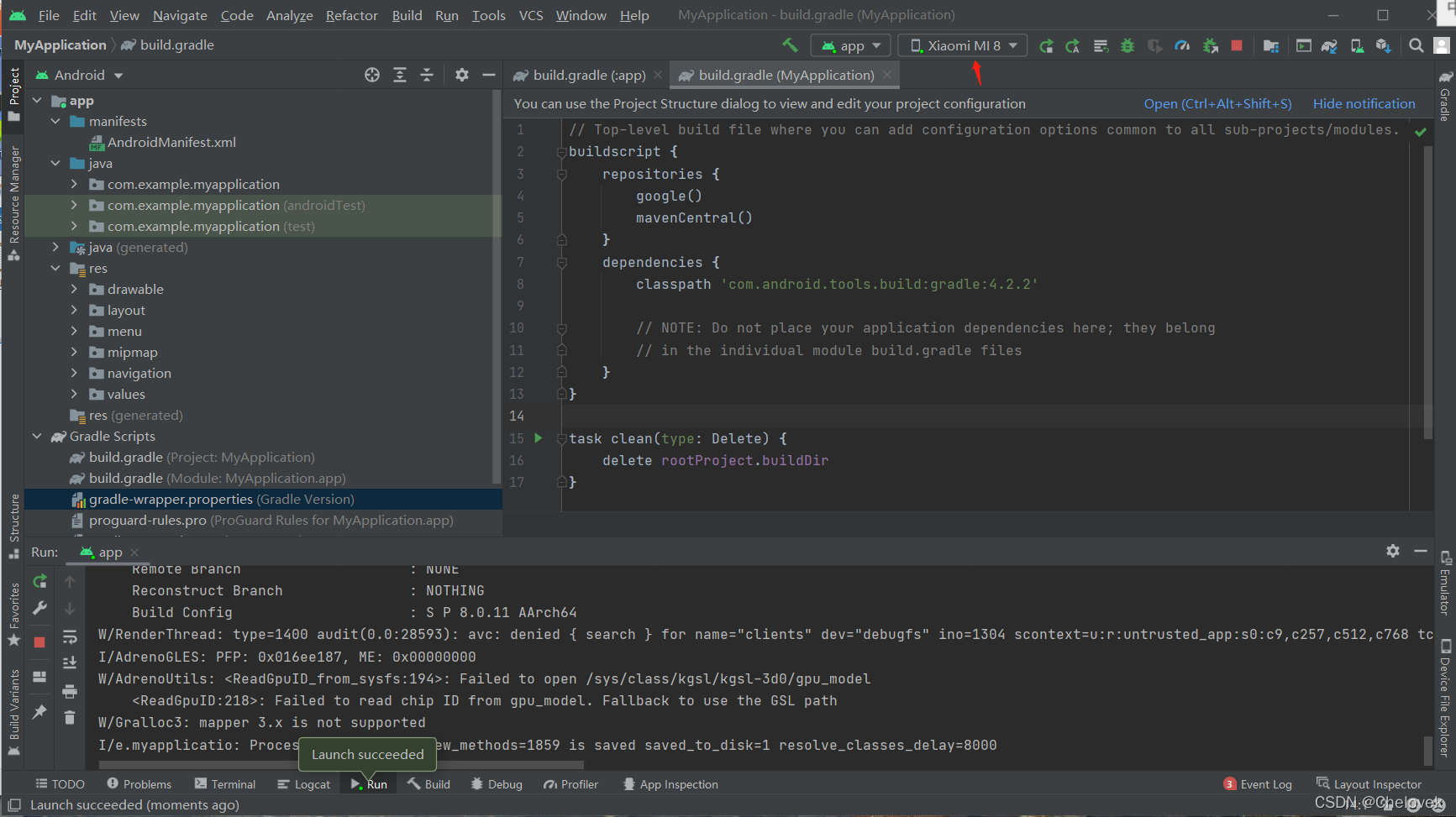This screenshot has height=817, width=1456.
Task: Toggle the Gradle sidebar tab on right
Action: coord(1445,95)
